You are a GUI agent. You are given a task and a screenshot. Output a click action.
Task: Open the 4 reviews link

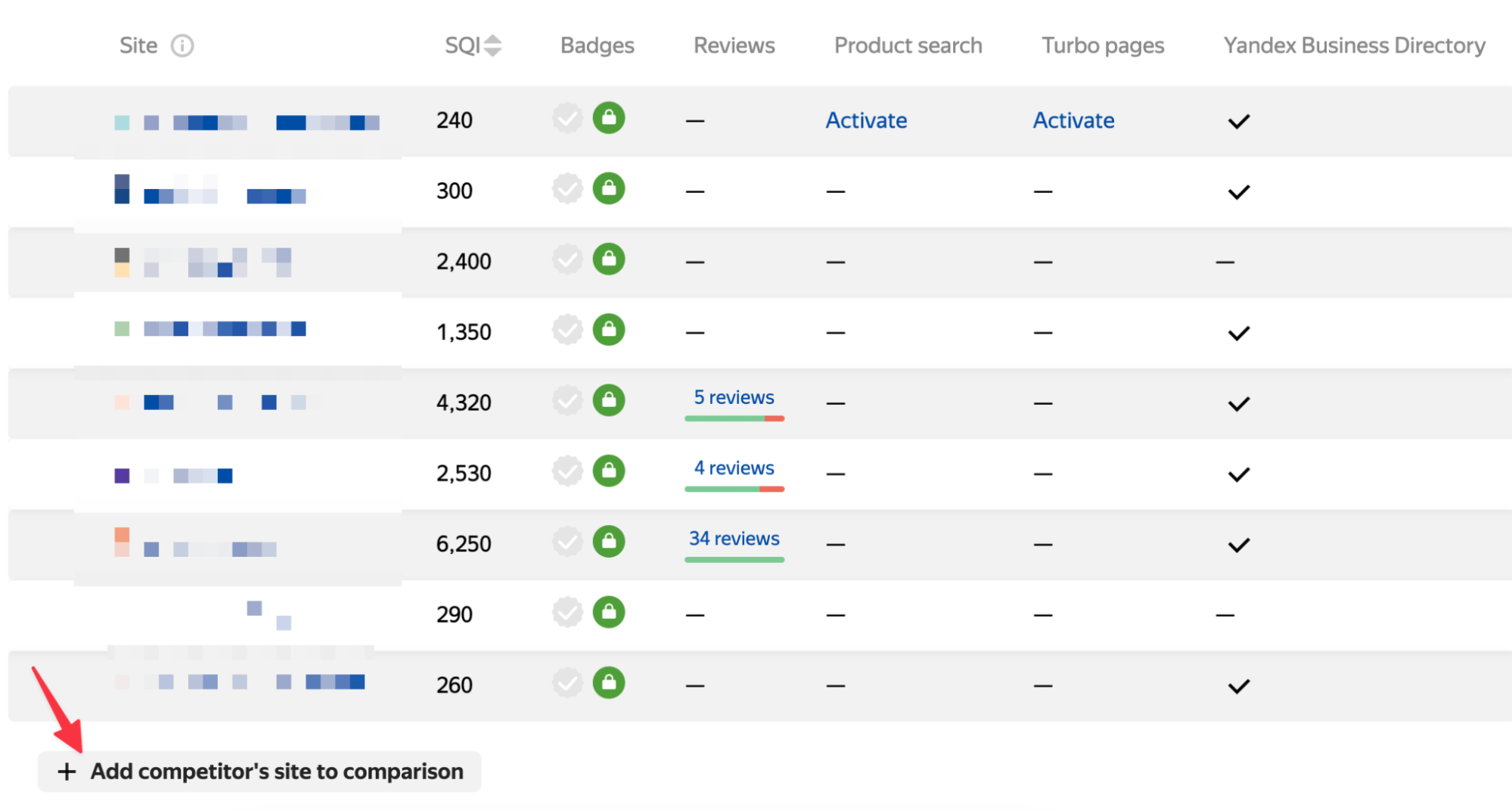pyautogui.click(x=734, y=468)
